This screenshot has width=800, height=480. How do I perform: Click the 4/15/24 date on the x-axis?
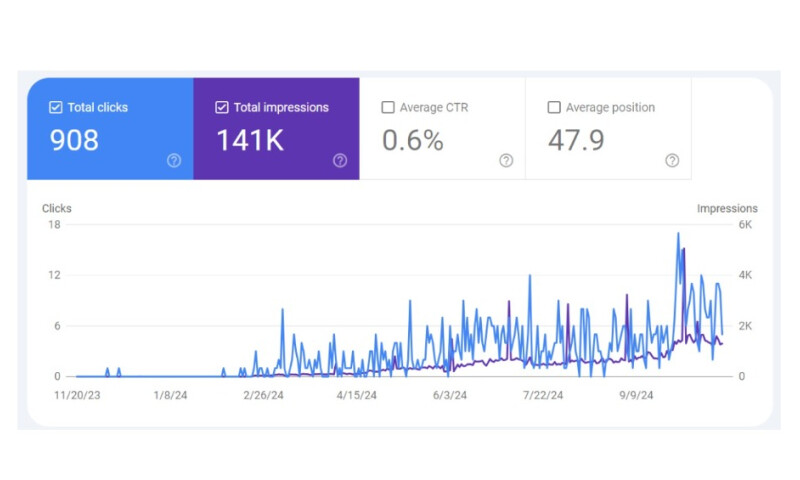(356, 396)
